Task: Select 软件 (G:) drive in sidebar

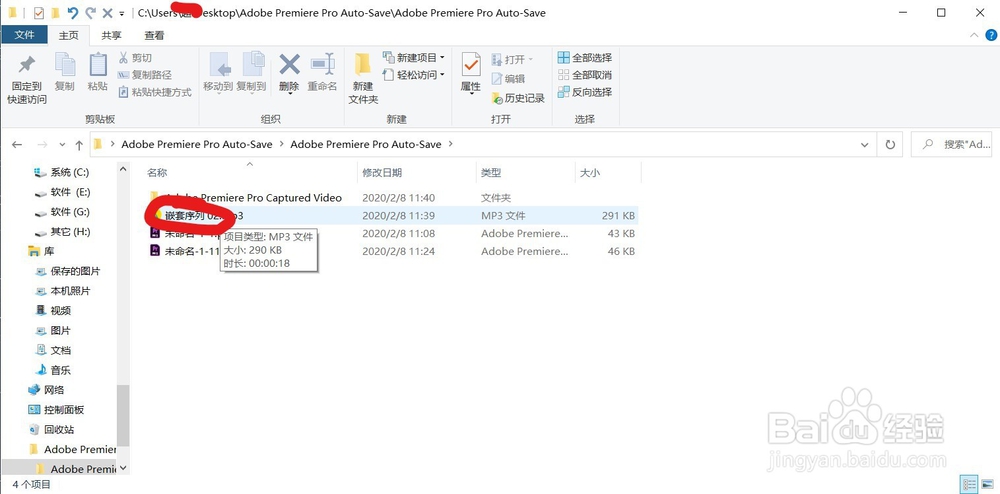Action: click(62, 212)
